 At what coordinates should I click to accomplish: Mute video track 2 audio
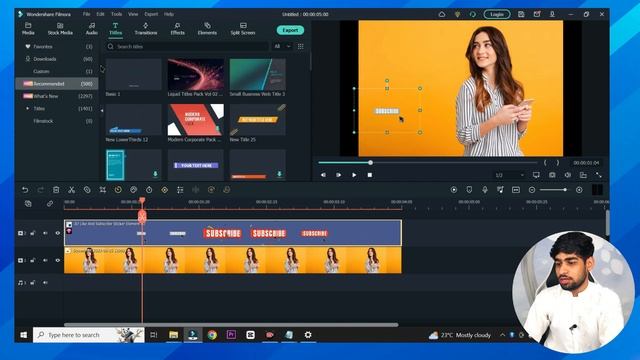pos(45,233)
